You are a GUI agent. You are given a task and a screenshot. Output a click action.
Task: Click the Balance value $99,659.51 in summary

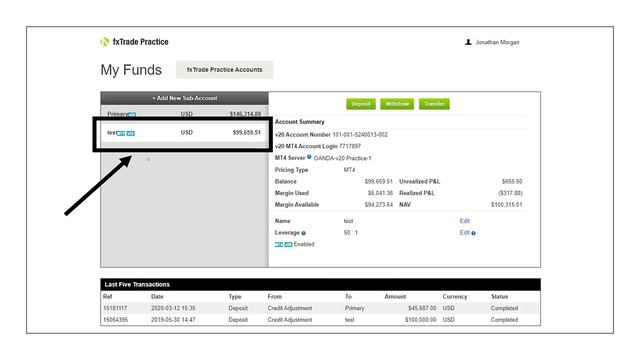click(379, 181)
